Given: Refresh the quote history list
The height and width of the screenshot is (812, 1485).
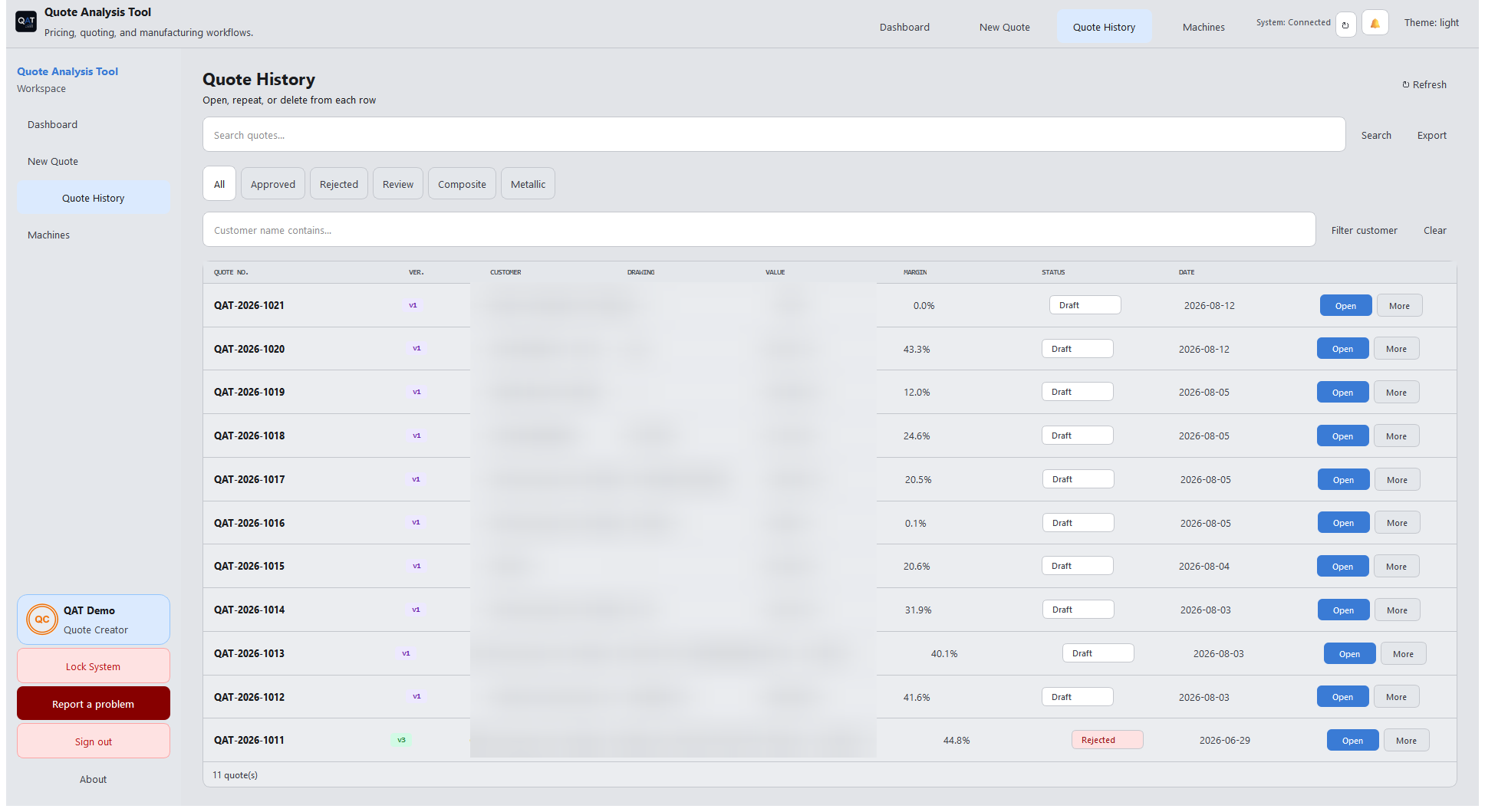Looking at the screenshot, I should coord(1424,85).
